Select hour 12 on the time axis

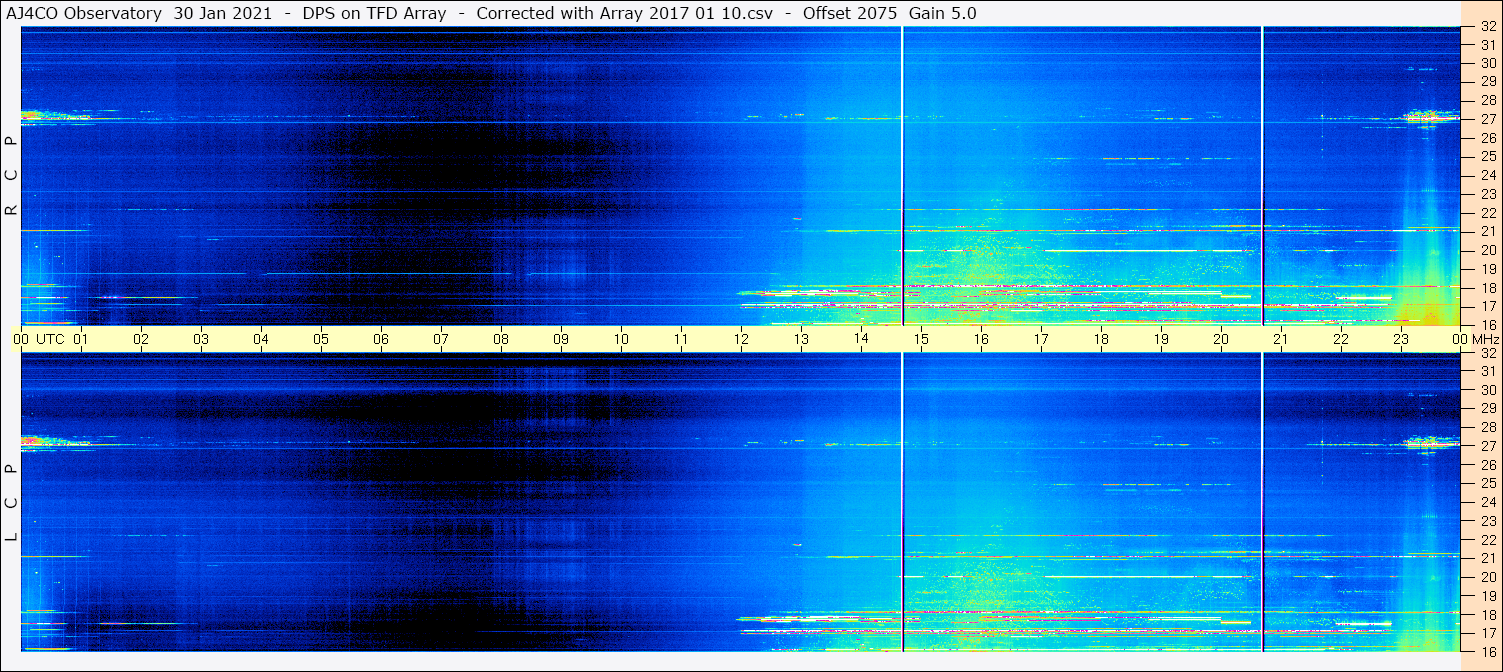pos(741,339)
